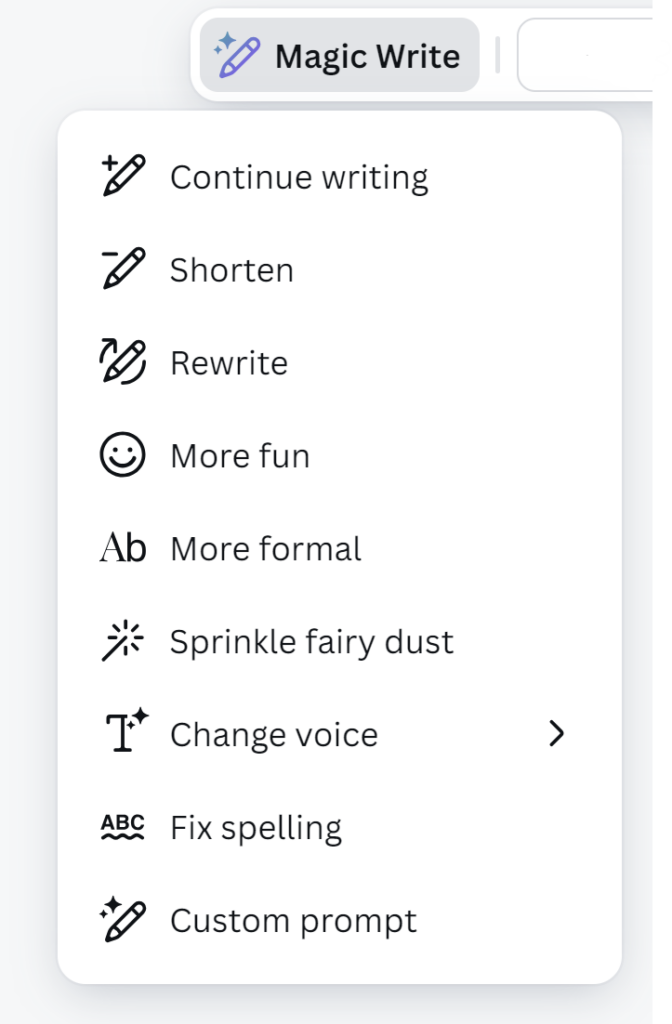The image size is (672, 1024).
Task: Click the Rewrite pencil-arrows icon
Action: click(x=124, y=363)
